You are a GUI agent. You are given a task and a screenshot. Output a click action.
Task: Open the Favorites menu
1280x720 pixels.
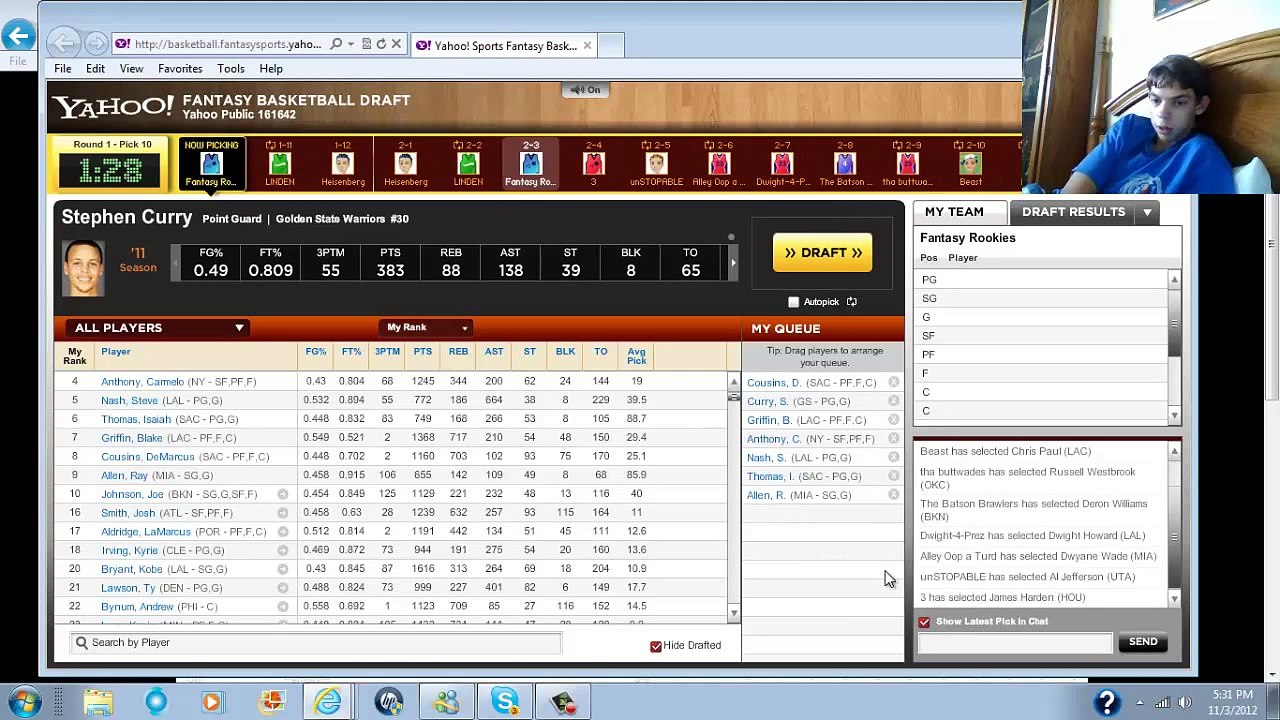180,69
